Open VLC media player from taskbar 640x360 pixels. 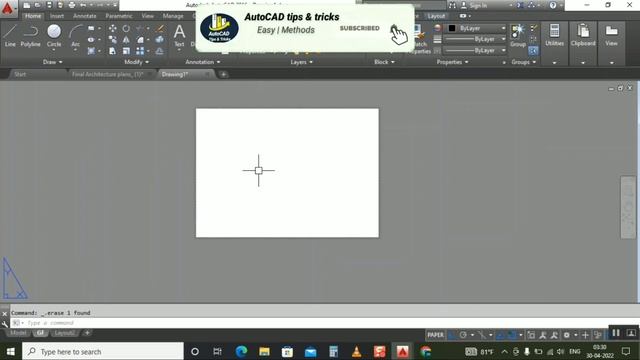point(356,351)
